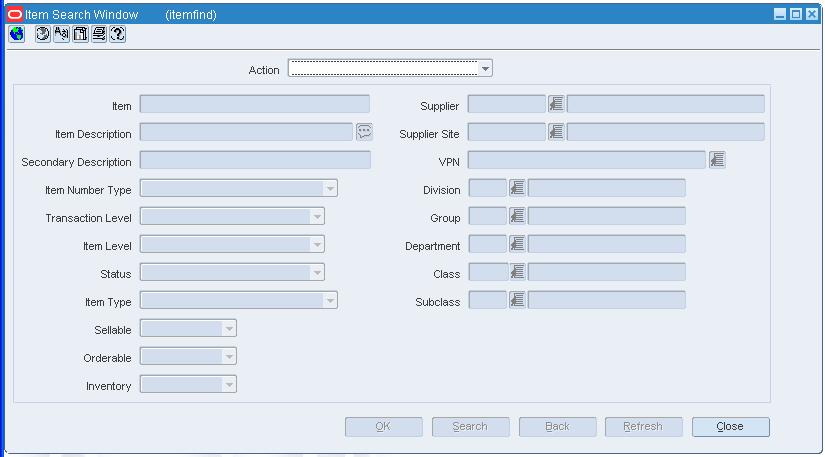This screenshot has height=457, width=825.
Task: Click the help question mark toolbar icon
Action: (118, 34)
